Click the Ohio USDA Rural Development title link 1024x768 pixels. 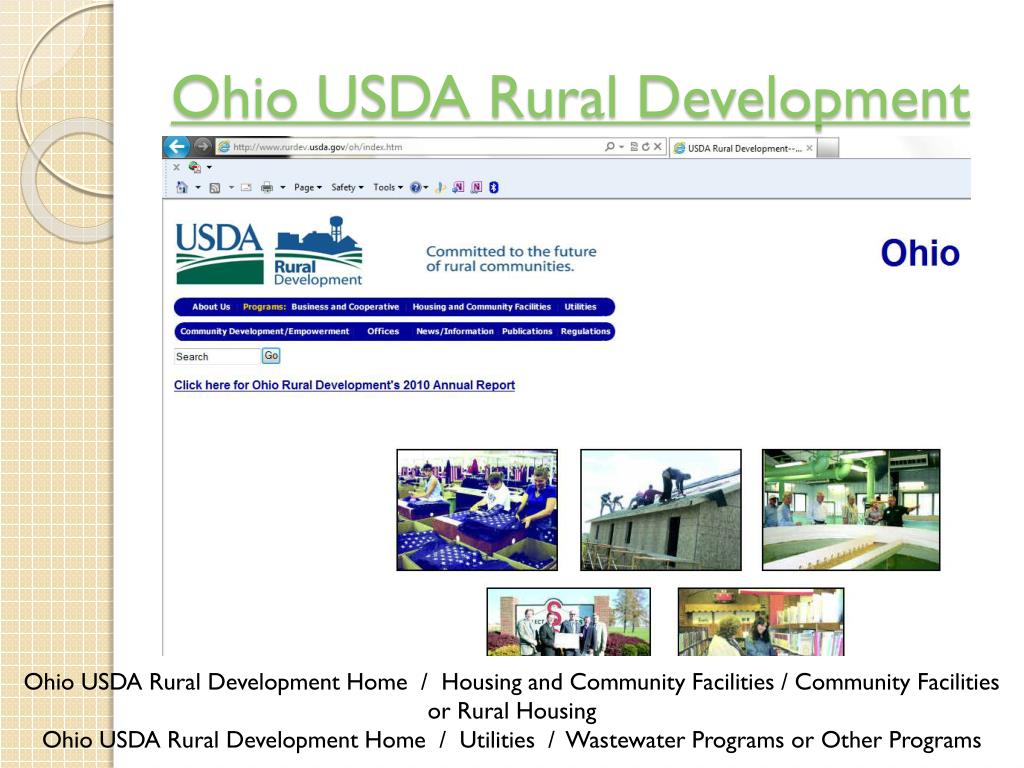(570, 98)
